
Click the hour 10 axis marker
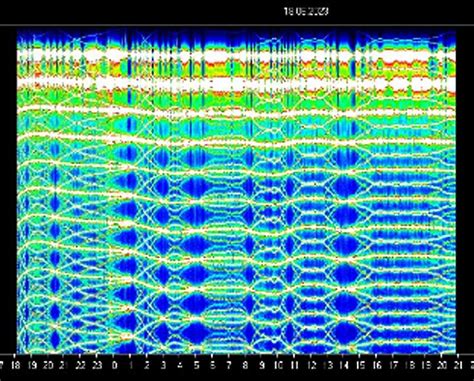click(278, 366)
